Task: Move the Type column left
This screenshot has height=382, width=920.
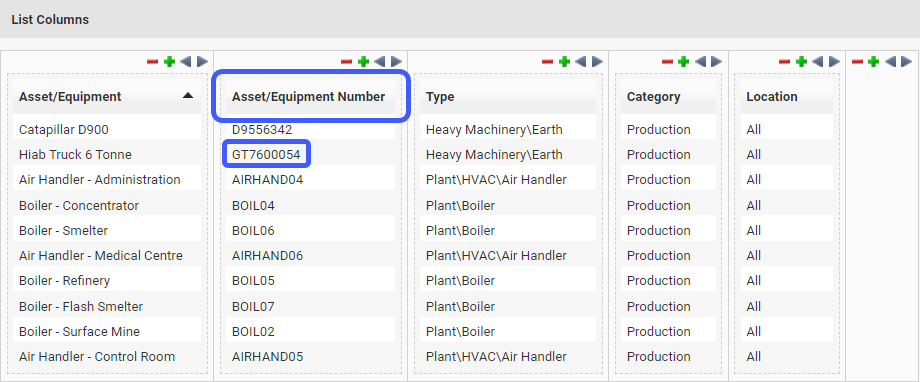Action: coord(581,62)
